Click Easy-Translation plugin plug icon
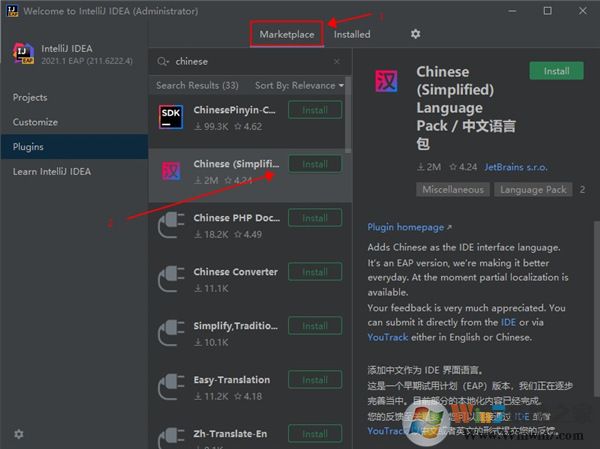Screen dimensions: 600x449 click(x=171, y=387)
